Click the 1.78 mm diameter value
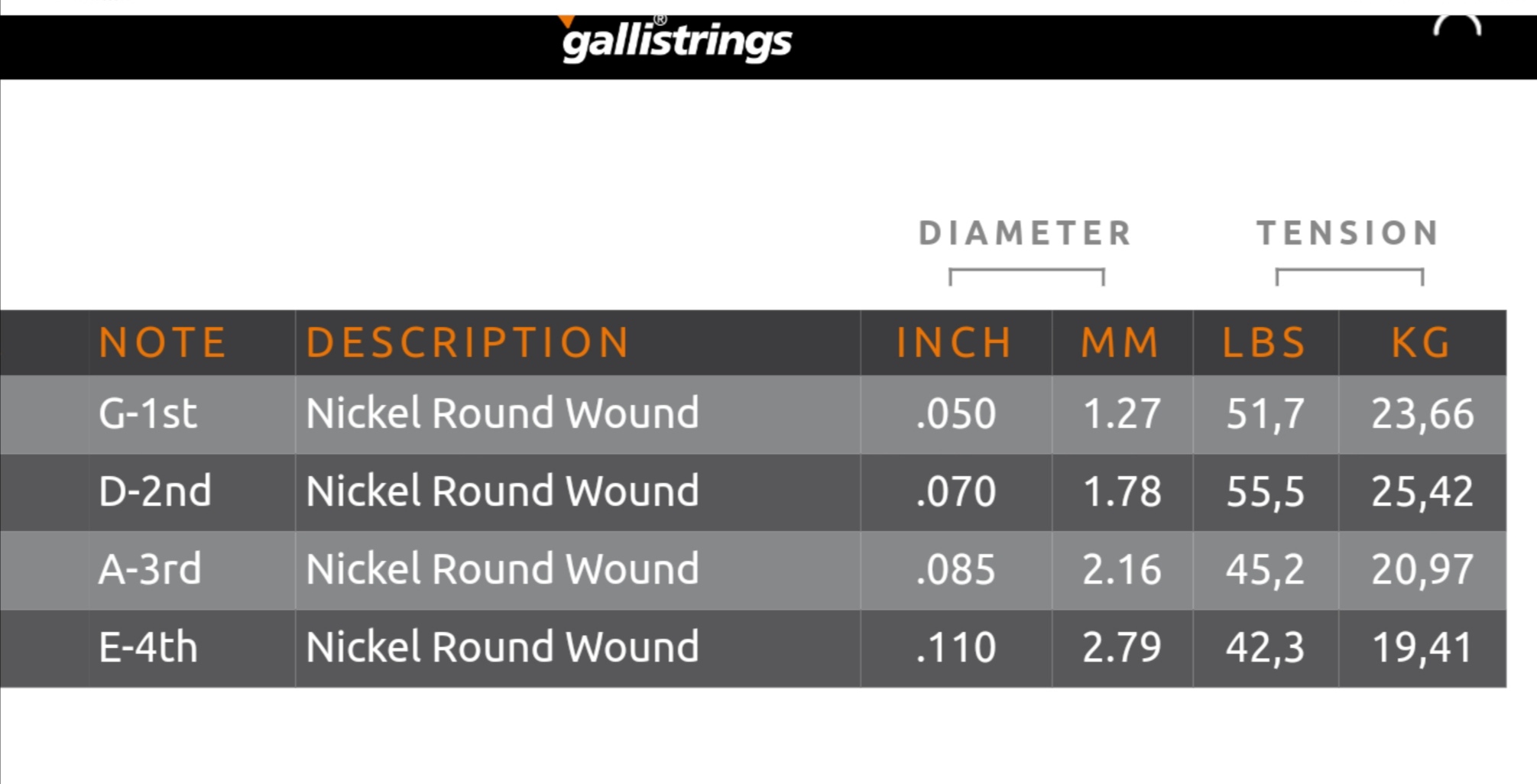 (x=1122, y=491)
